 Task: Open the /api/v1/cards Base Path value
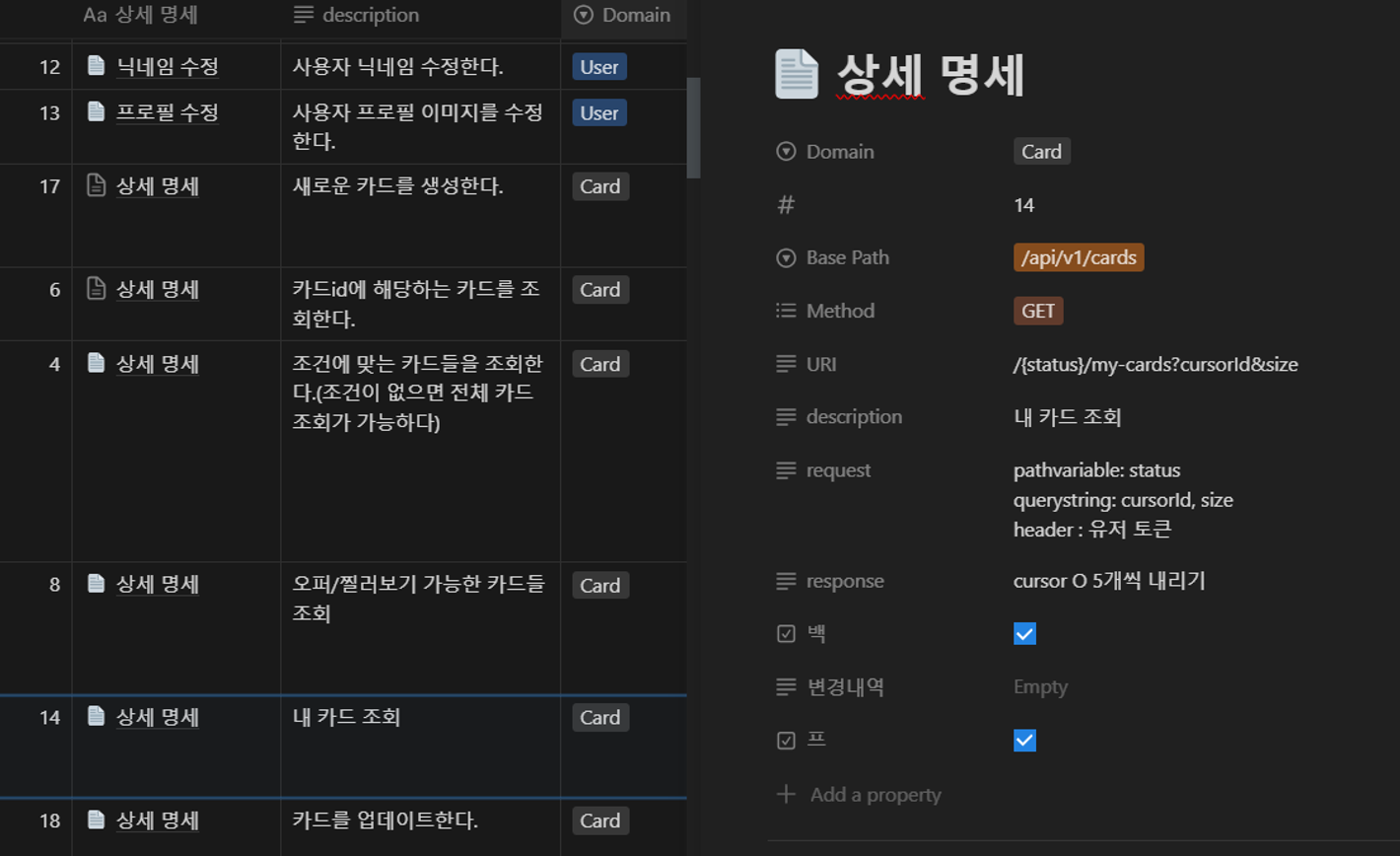[1079, 258]
